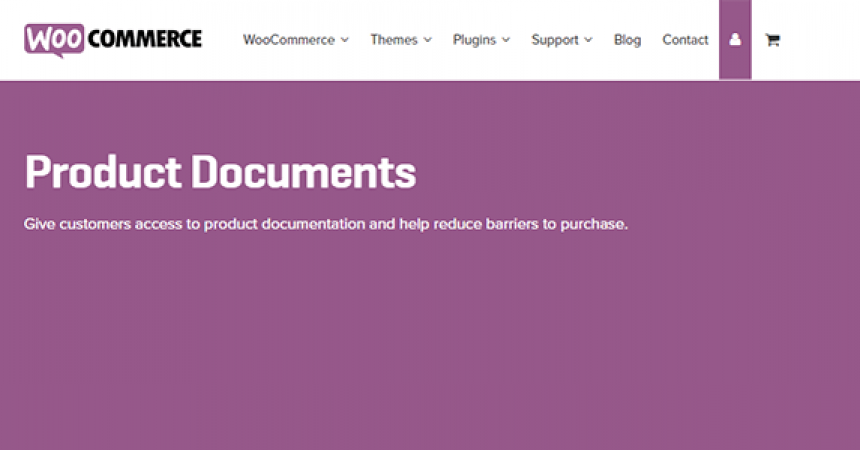Open the Themes menu
The width and height of the screenshot is (860, 450).
pos(401,40)
